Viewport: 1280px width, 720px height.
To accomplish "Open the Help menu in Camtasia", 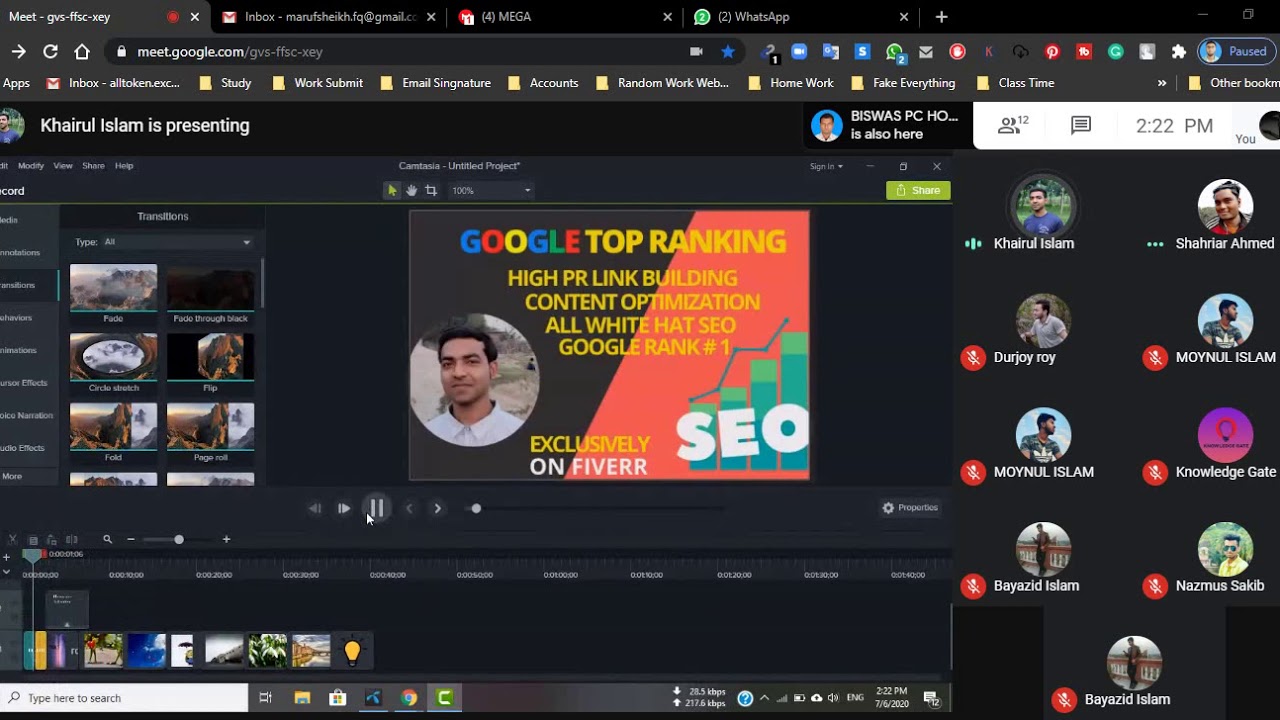I will tap(124, 166).
